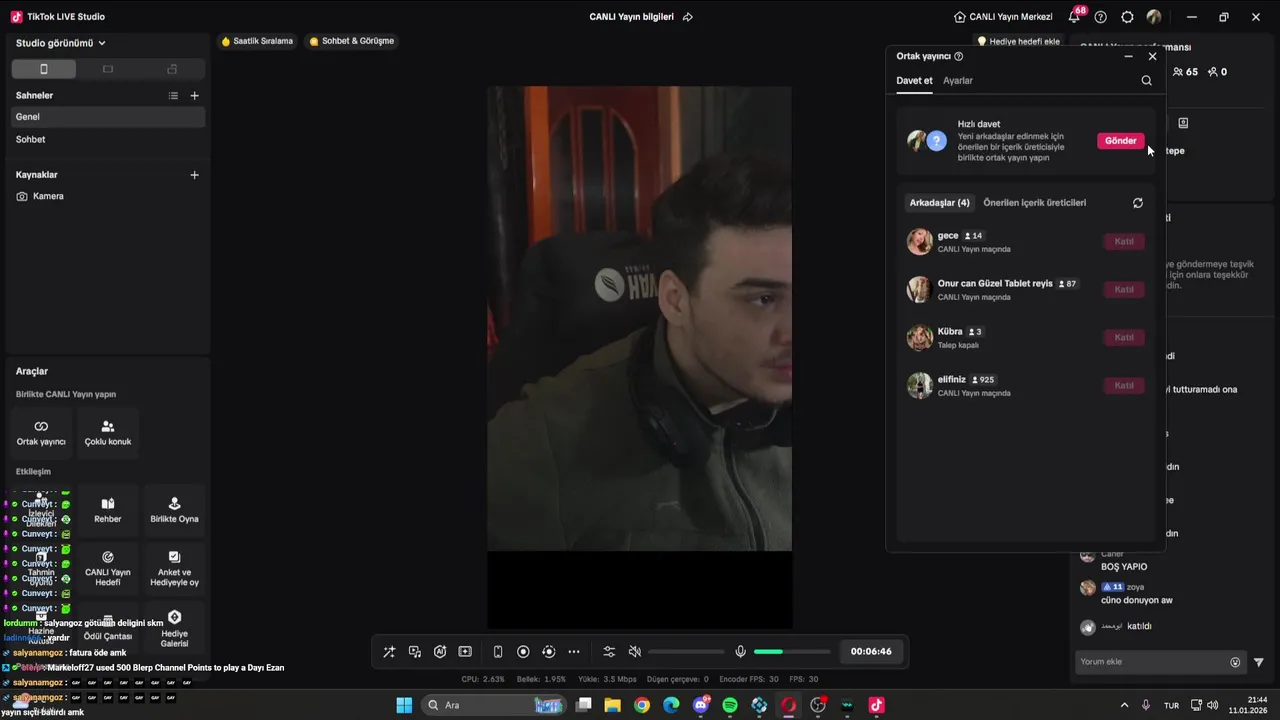Open the add overlay icon in toolbar
This screenshot has height=720, width=1280.
[x=465, y=652]
